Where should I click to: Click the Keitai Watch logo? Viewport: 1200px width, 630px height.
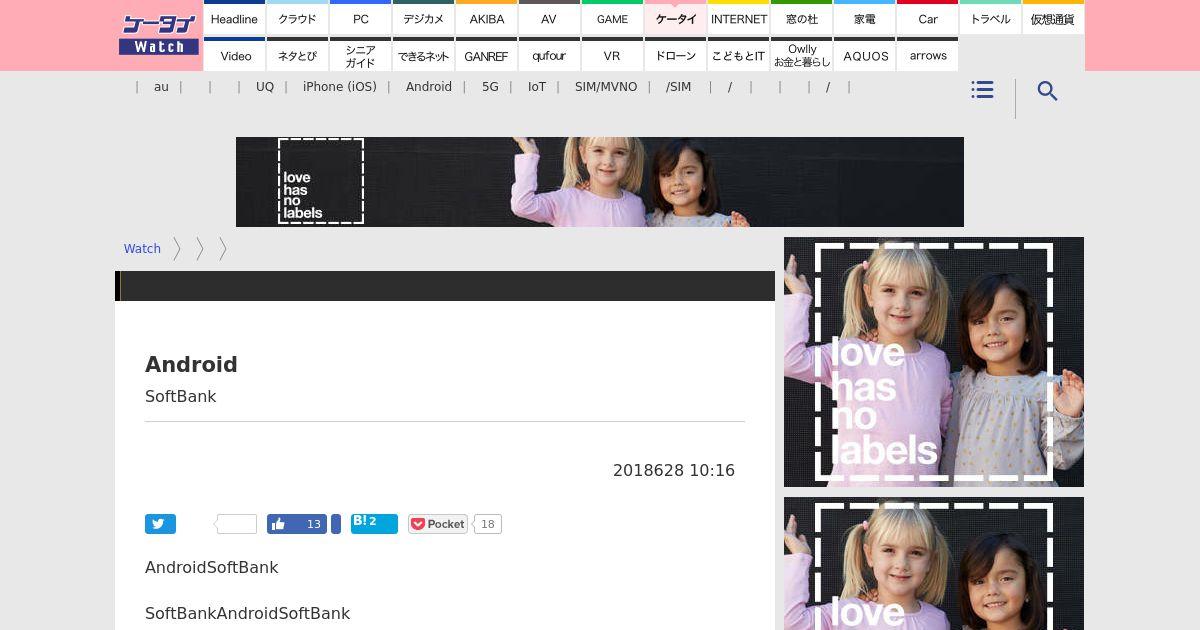[158, 35]
